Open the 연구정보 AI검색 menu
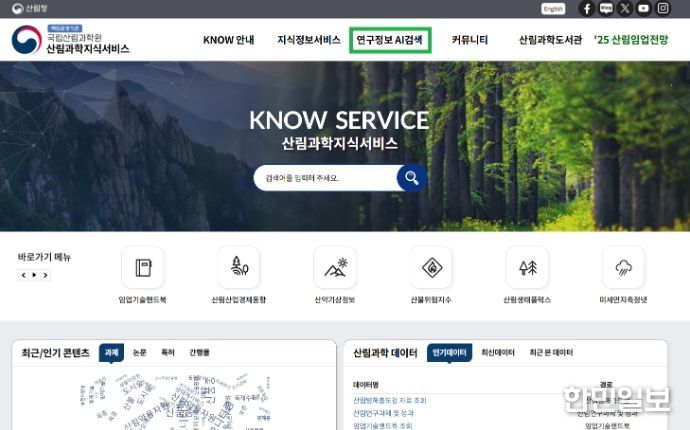Viewport: 690px width, 430px height. (390, 40)
